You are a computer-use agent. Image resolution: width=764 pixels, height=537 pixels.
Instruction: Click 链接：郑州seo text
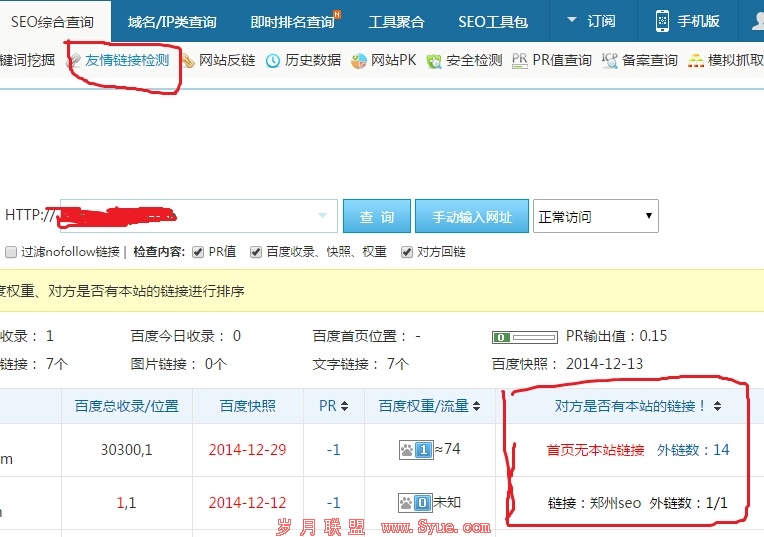pyautogui.click(x=594, y=503)
